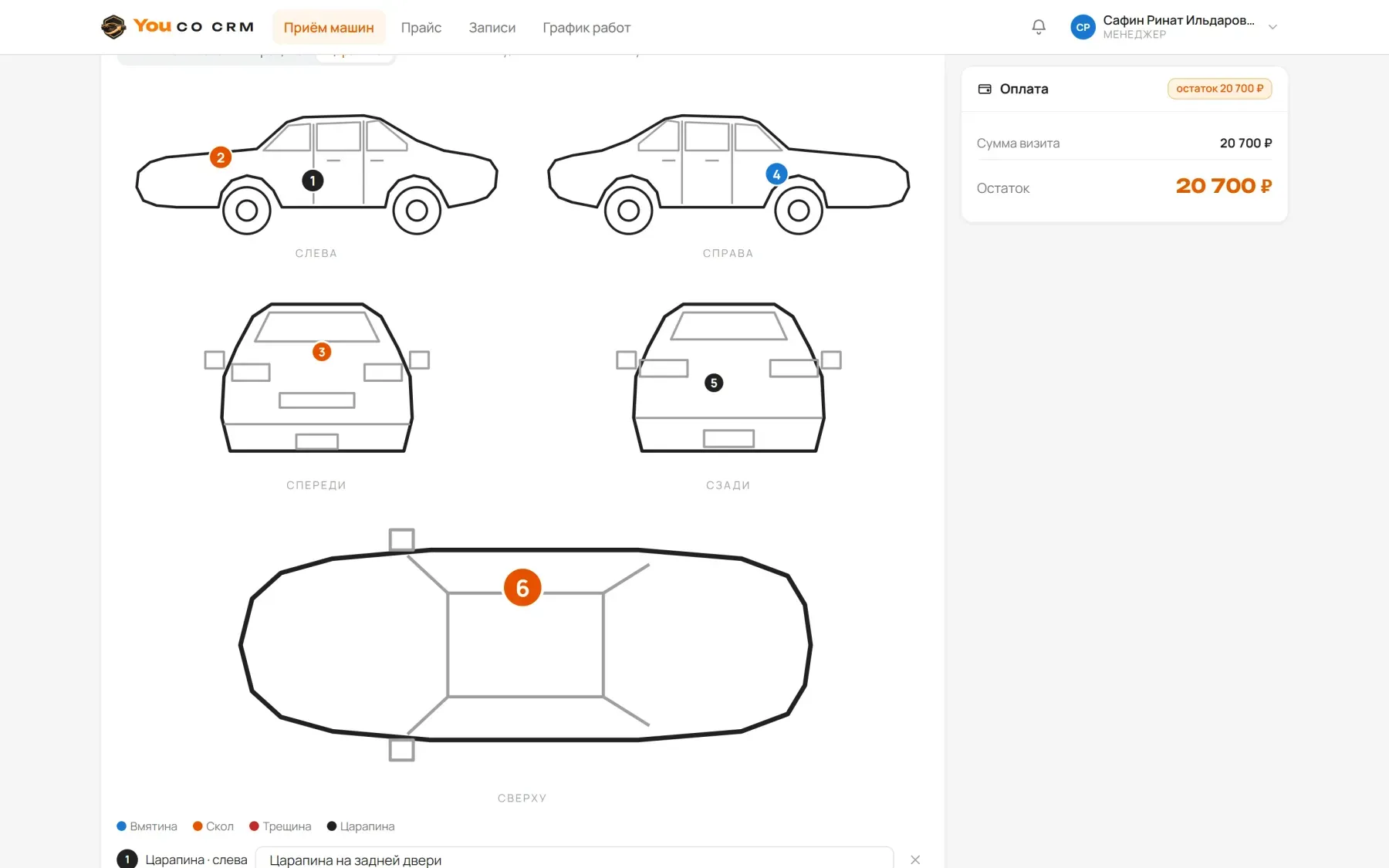1389x868 pixels.
Task: Click the СПРАВА view caption
Action: pos(728,253)
